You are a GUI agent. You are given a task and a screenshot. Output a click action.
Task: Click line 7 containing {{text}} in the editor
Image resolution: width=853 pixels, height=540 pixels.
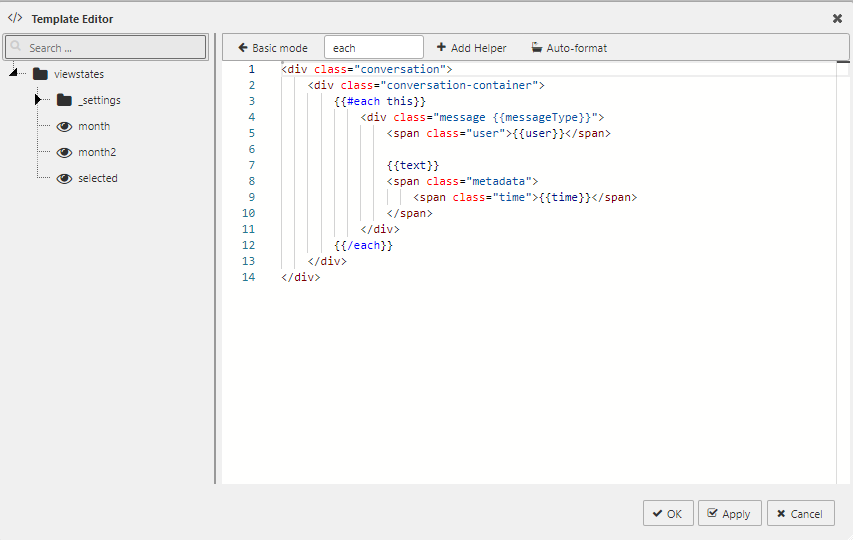coord(413,165)
